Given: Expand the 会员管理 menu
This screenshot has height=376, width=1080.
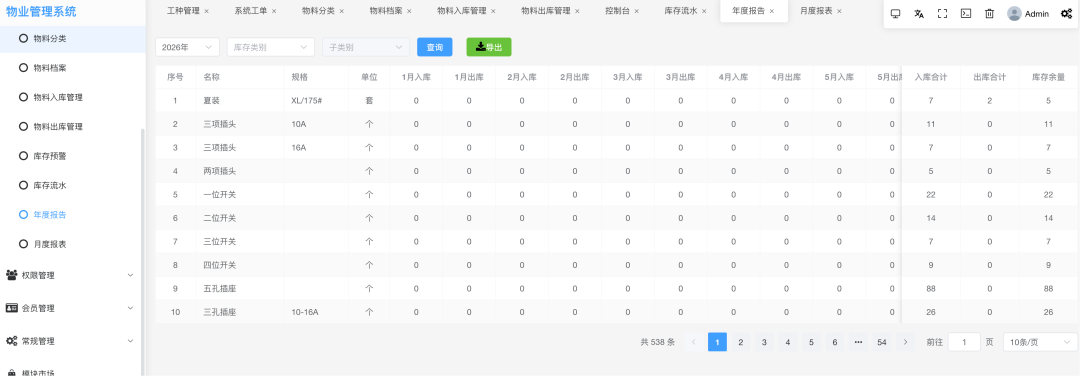Looking at the screenshot, I should point(72,308).
